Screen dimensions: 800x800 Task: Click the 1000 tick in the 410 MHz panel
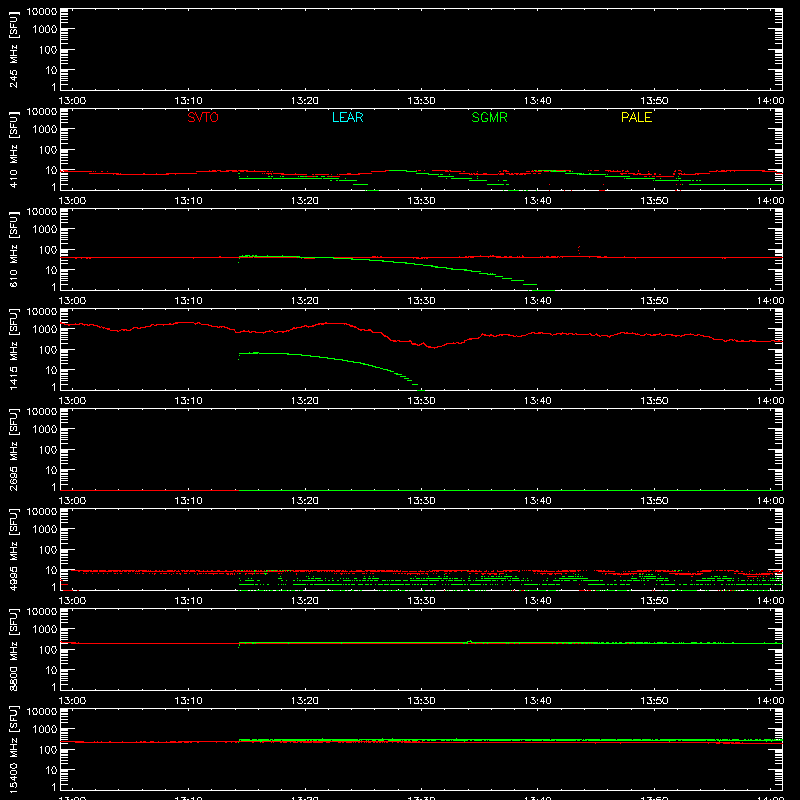(x=45, y=130)
